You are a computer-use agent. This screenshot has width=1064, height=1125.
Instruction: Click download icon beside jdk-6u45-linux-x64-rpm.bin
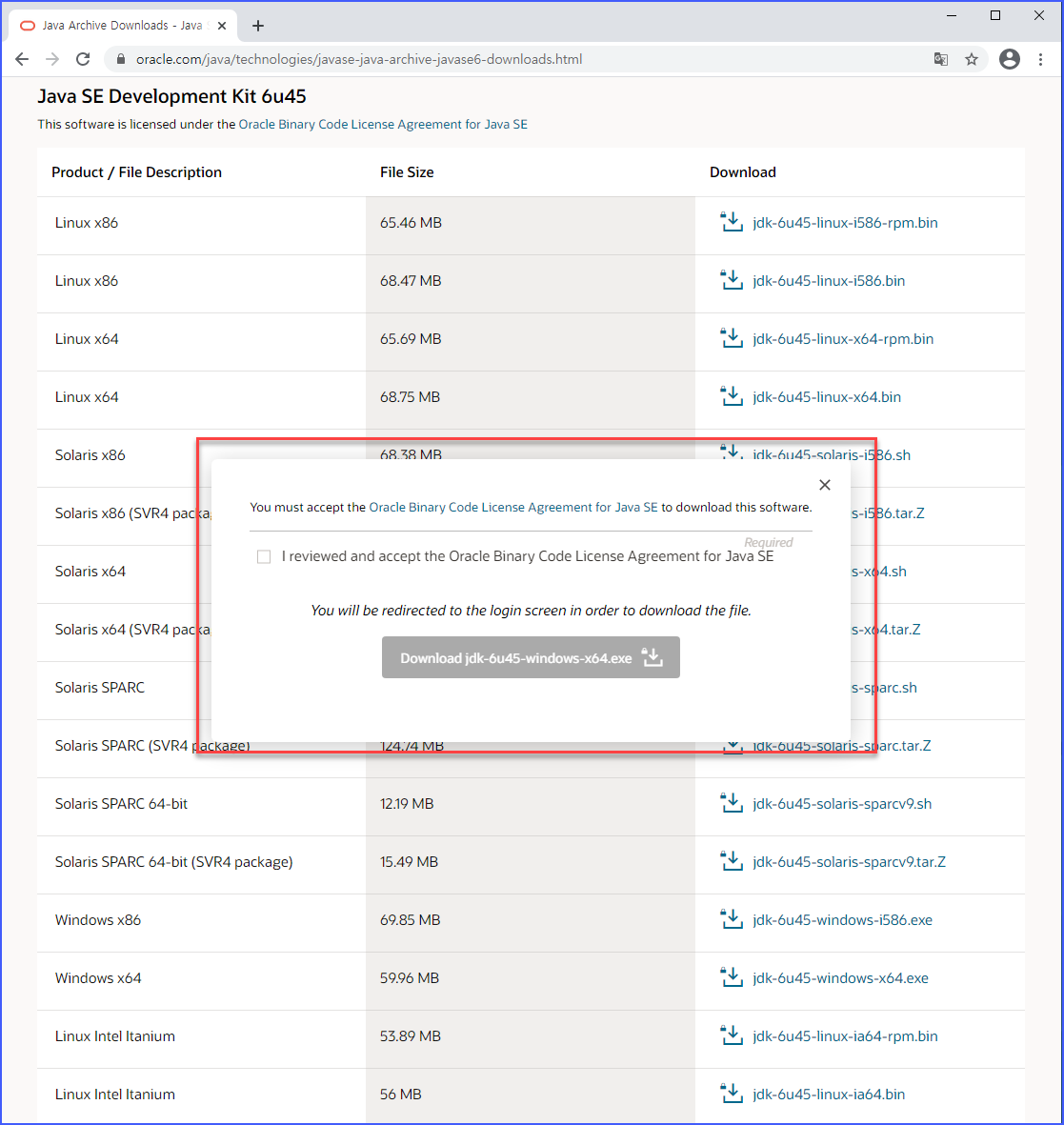click(732, 339)
